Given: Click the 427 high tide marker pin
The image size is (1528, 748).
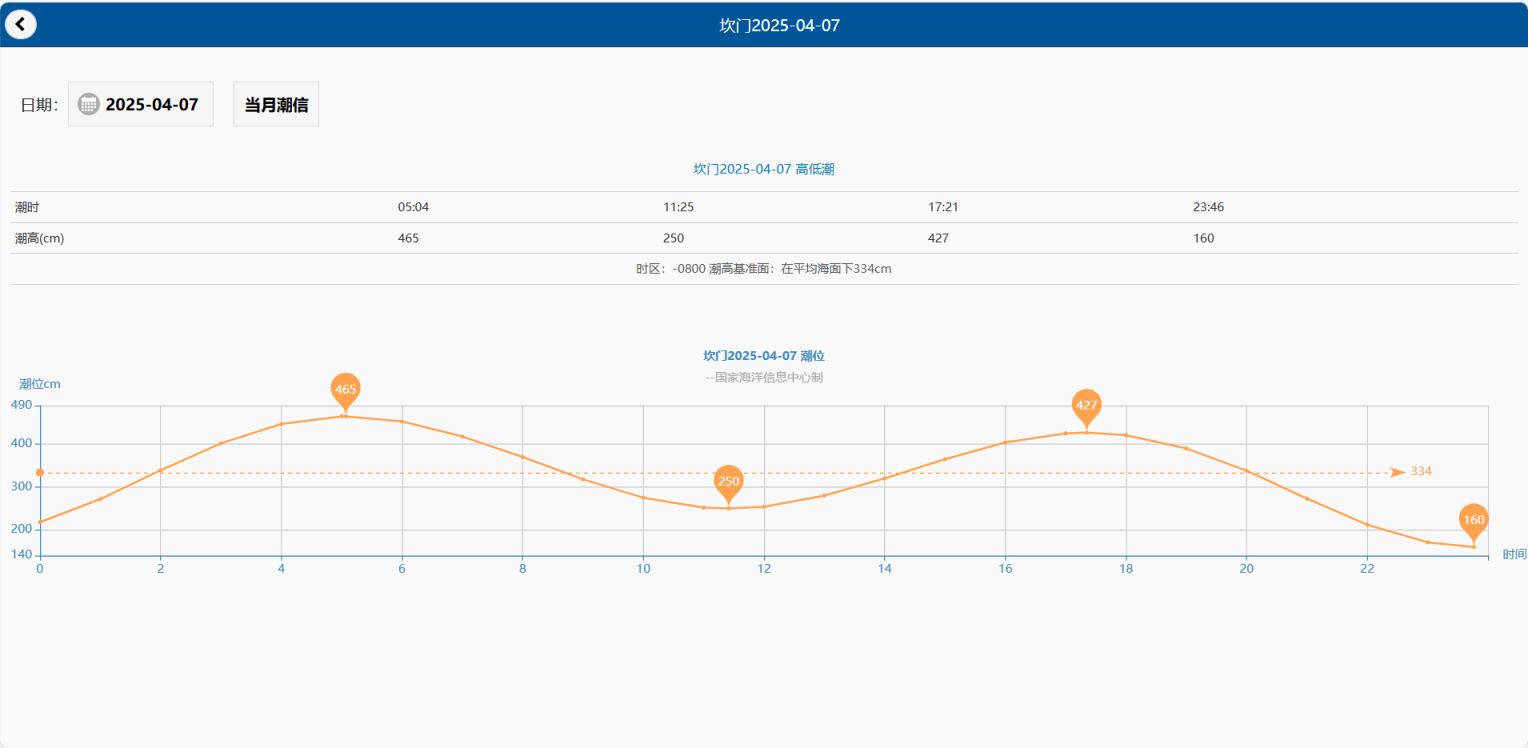Looking at the screenshot, I should click(x=1086, y=406).
